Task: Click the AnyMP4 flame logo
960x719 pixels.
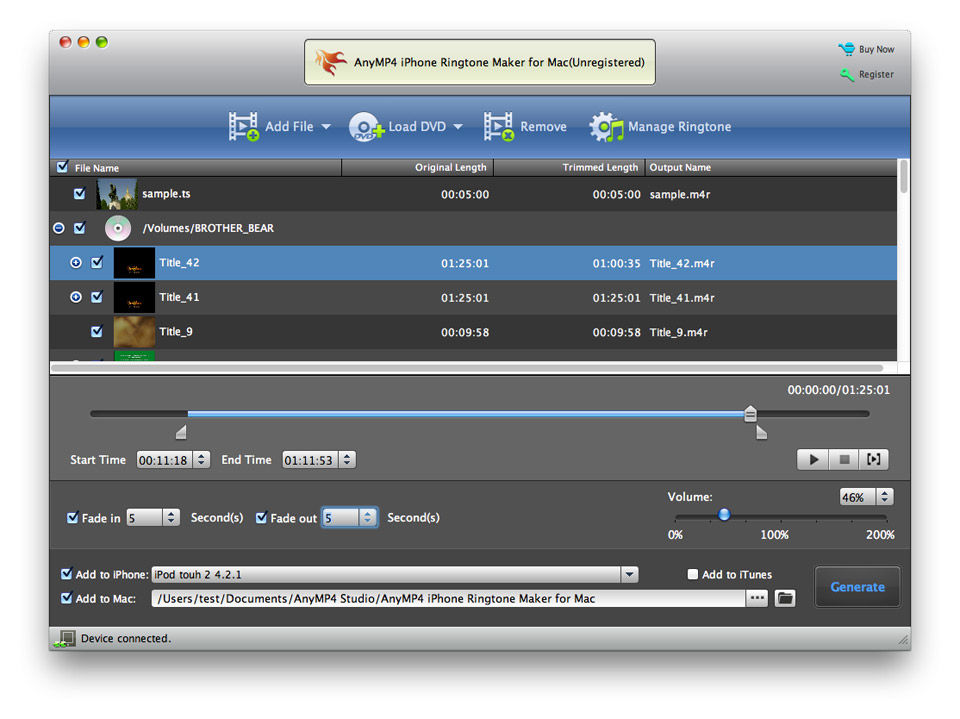Action: (331, 62)
